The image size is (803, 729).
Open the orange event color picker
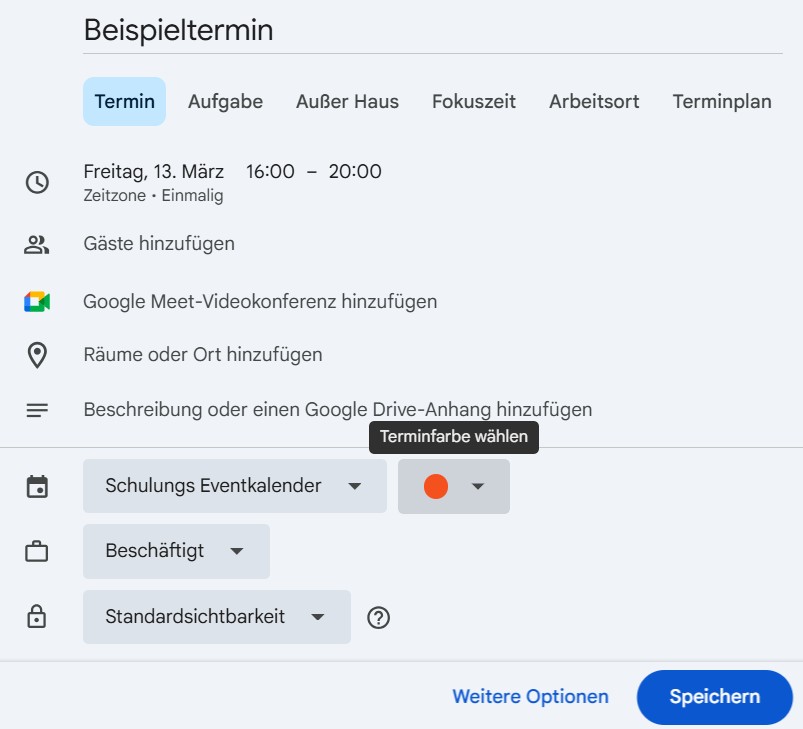453,485
